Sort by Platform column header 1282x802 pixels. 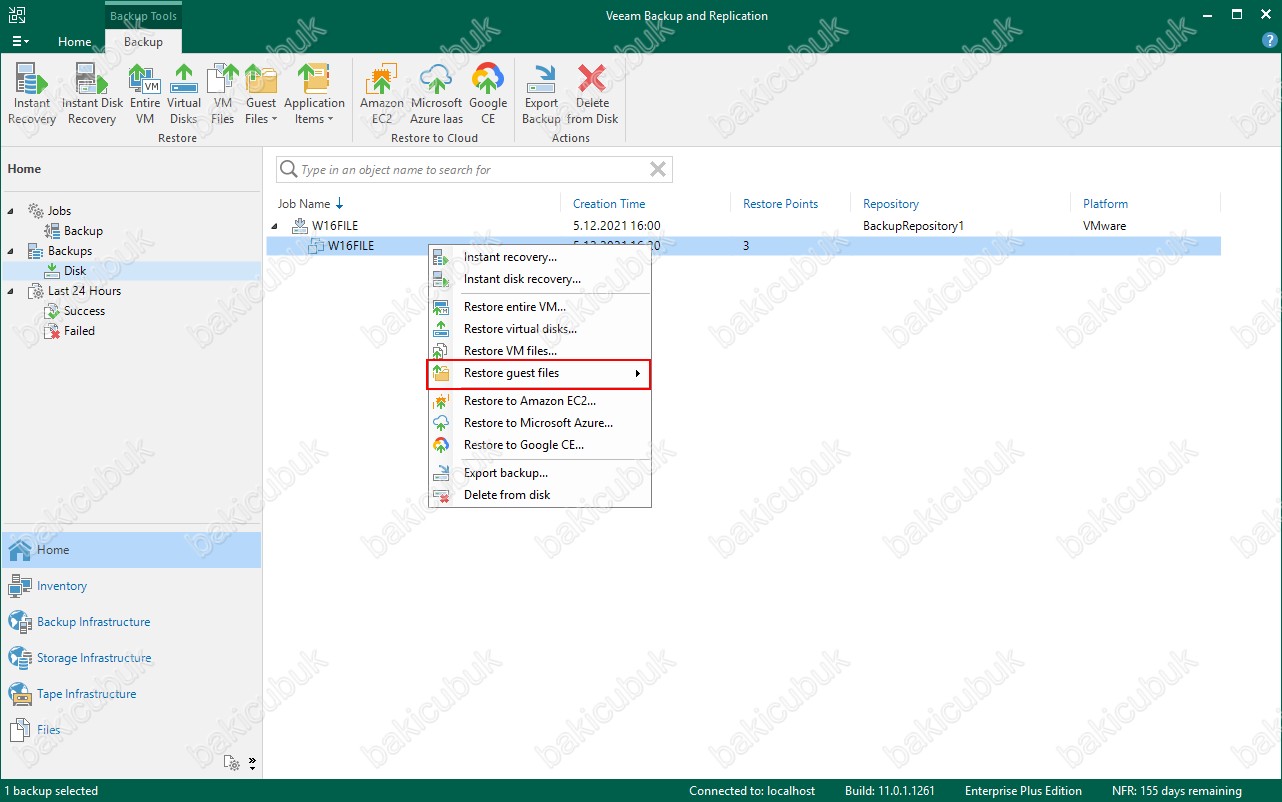point(1105,204)
